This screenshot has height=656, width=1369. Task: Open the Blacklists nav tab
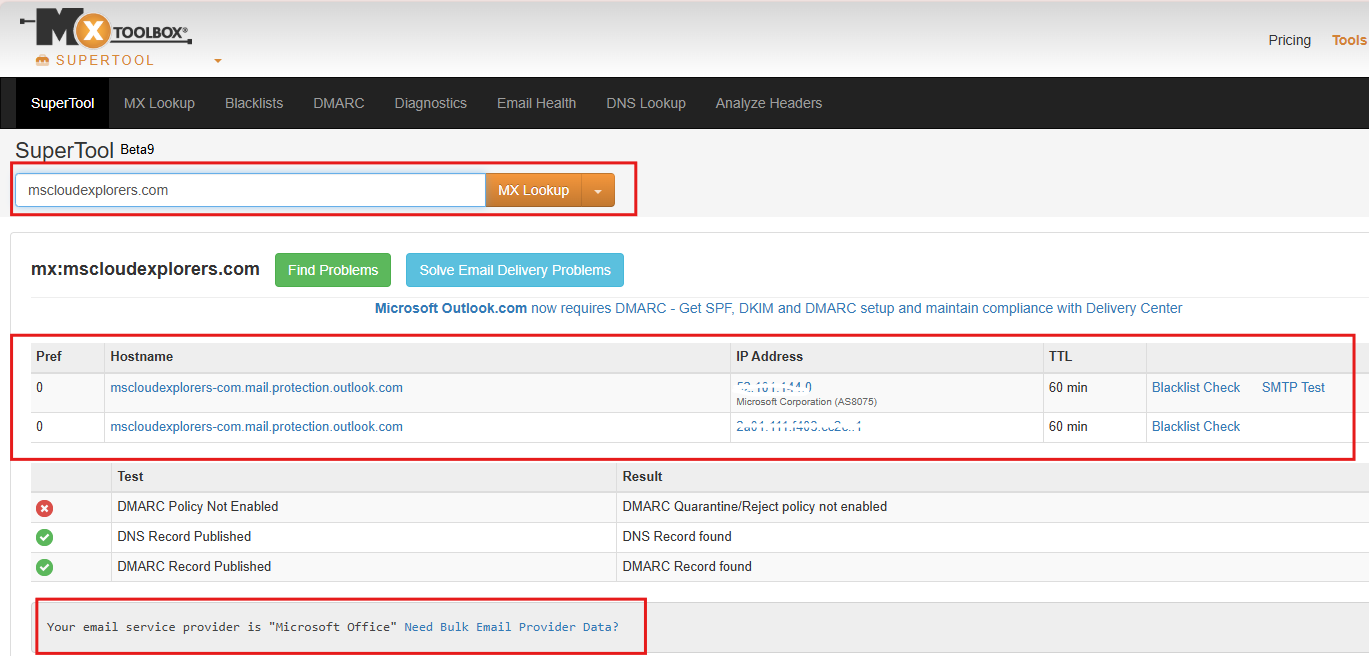coord(254,103)
